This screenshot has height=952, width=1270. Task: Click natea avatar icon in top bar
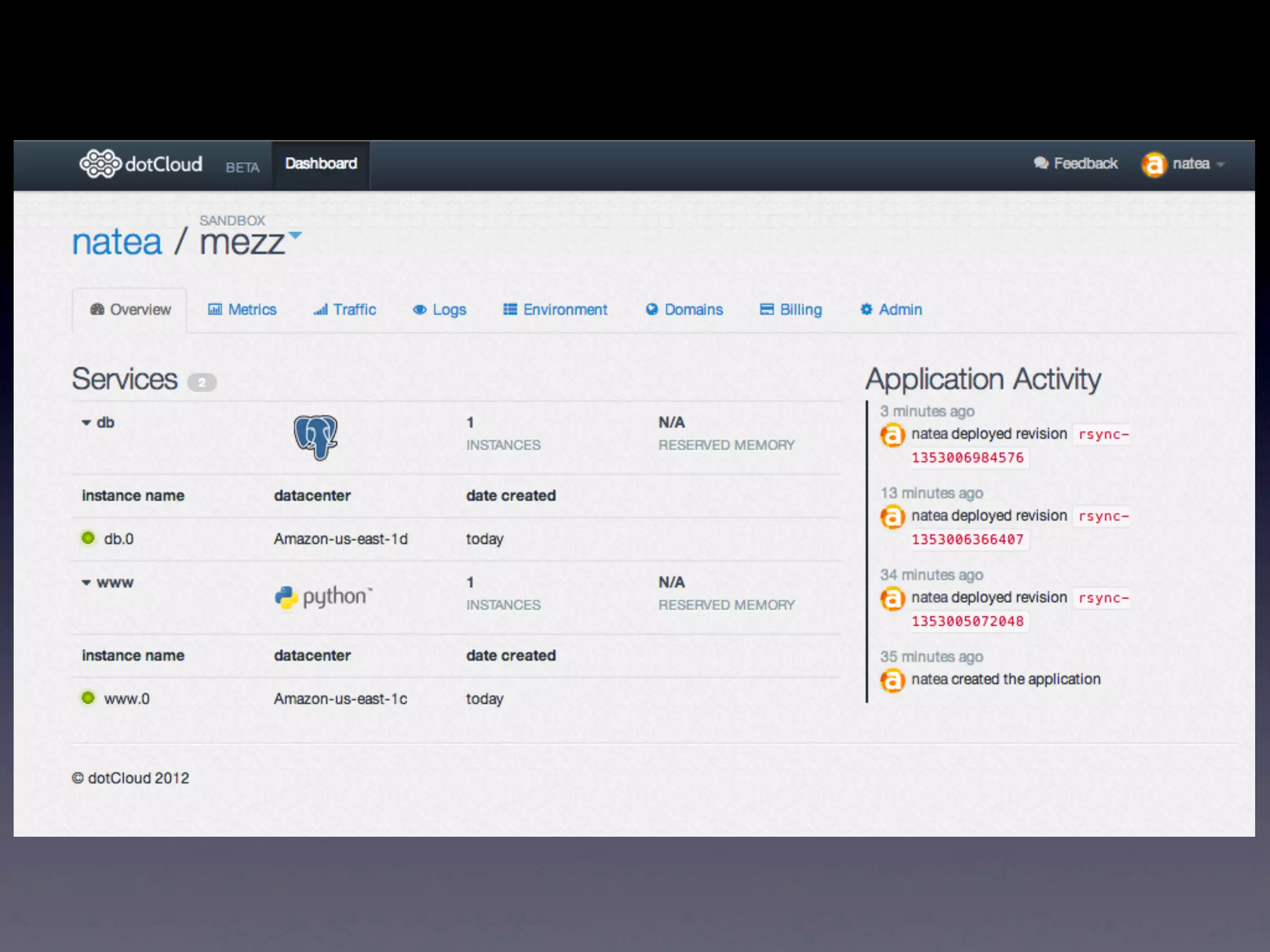(1153, 164)
